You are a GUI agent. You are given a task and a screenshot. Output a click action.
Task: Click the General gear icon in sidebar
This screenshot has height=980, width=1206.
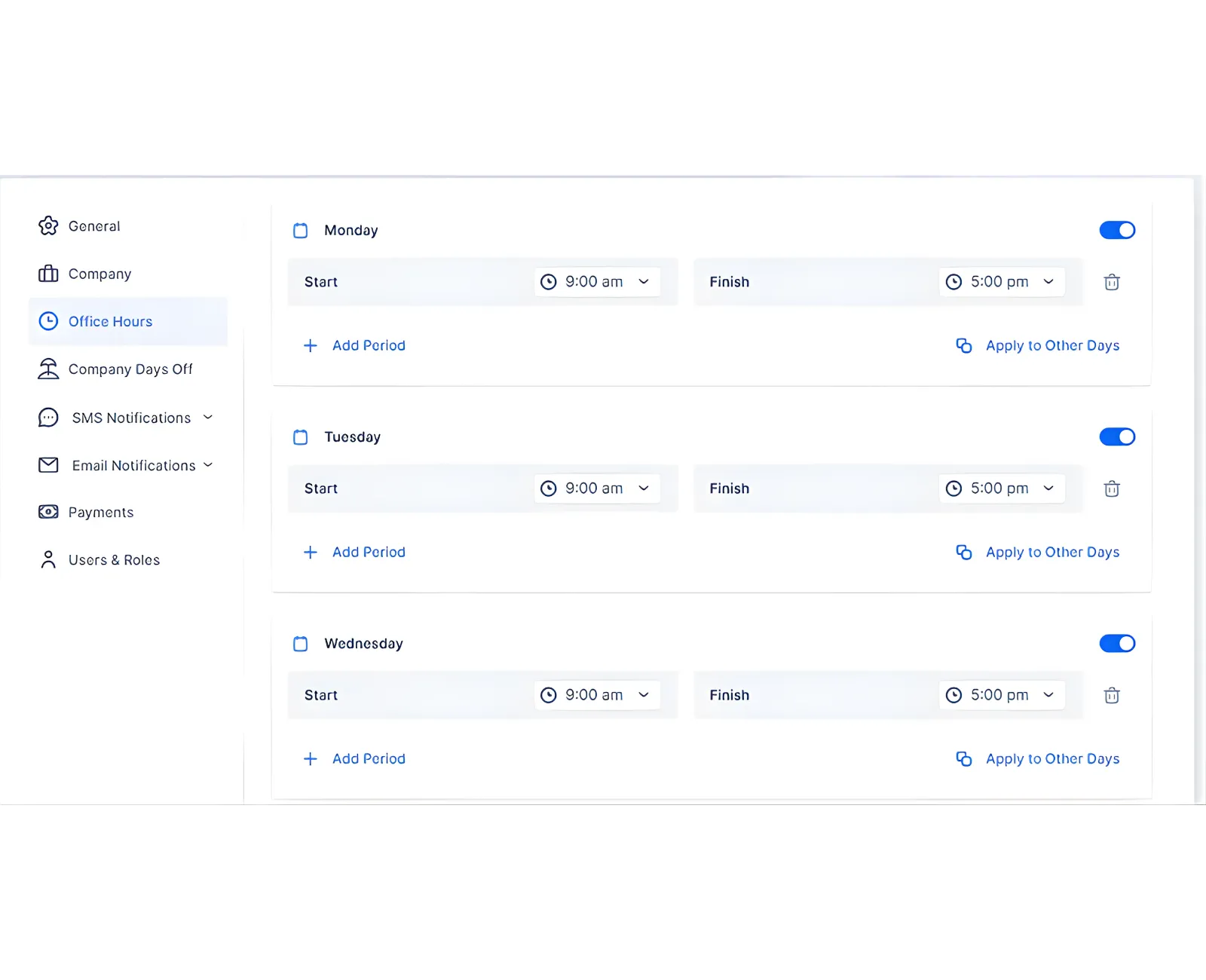(48, 226)
